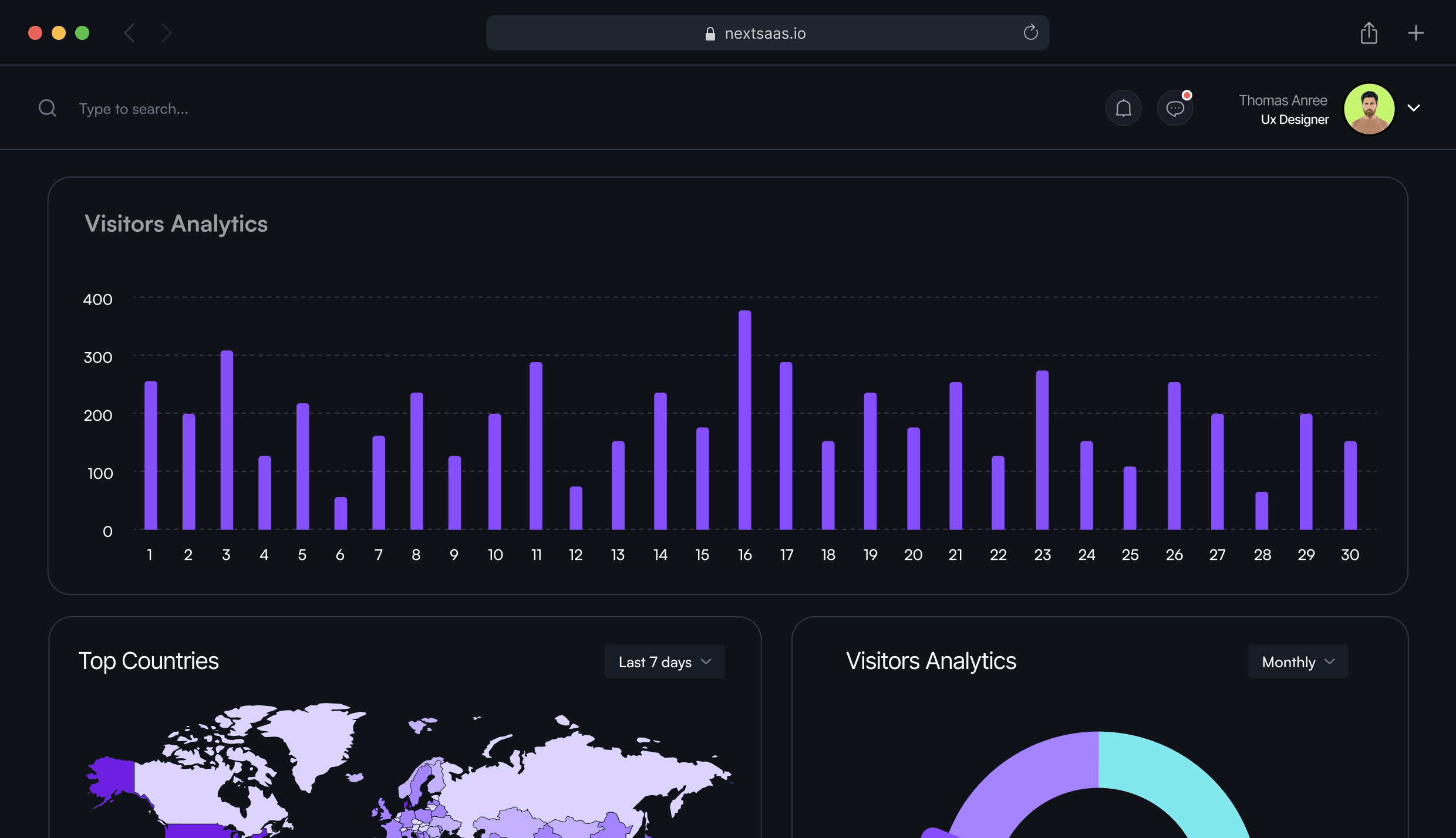Click the shortest bar for day 6

[x=341, y=513]
